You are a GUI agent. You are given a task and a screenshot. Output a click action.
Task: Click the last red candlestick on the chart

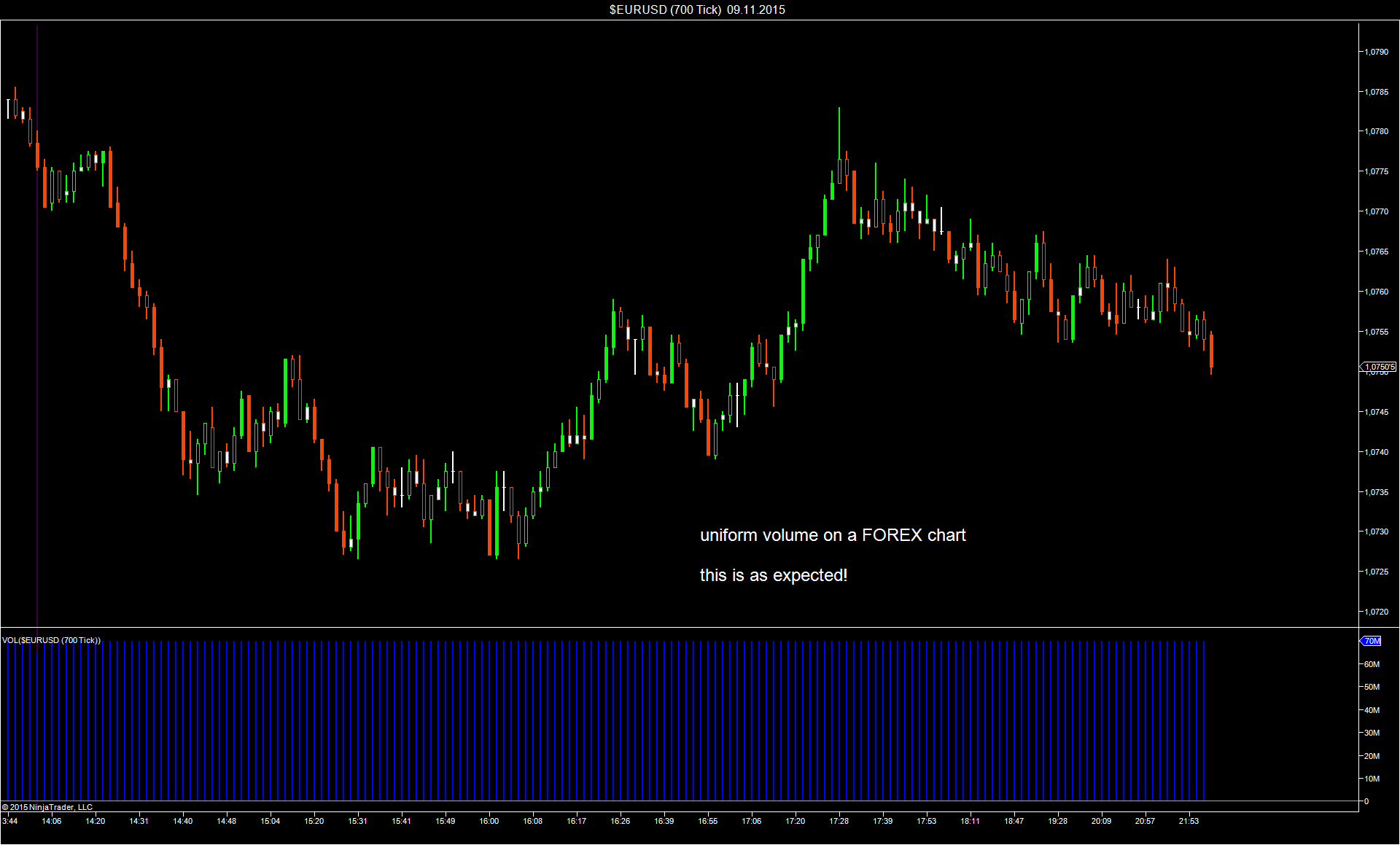[x=1211, y=351]
